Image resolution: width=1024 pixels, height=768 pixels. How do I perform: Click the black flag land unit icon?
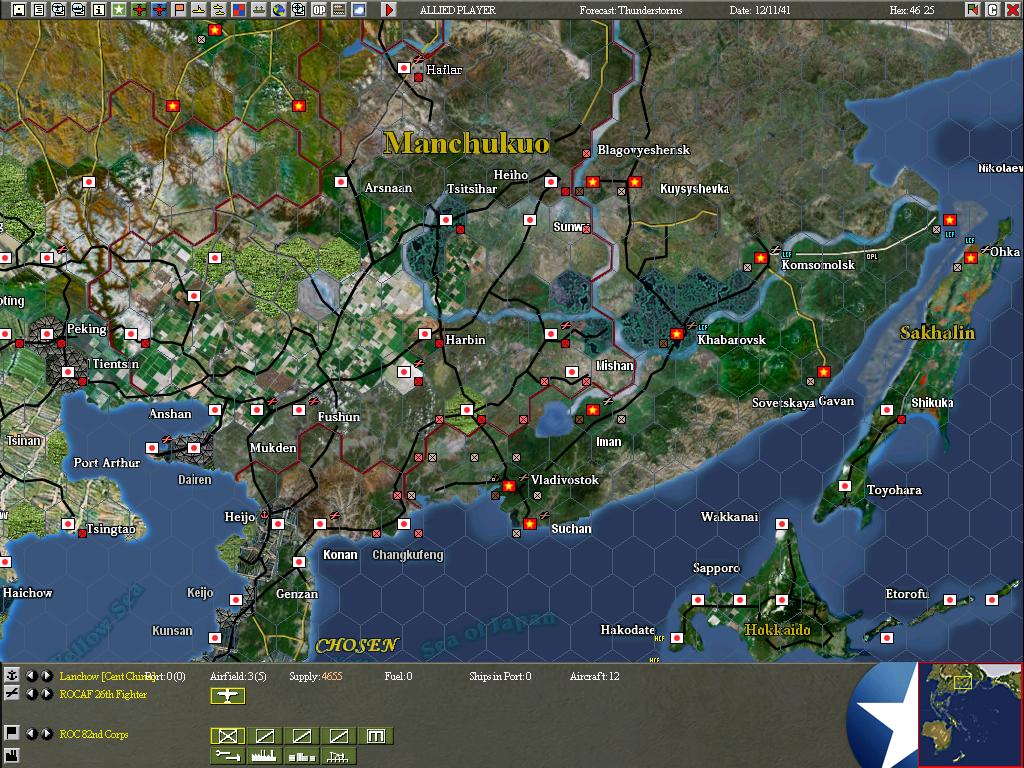(12, 733)
